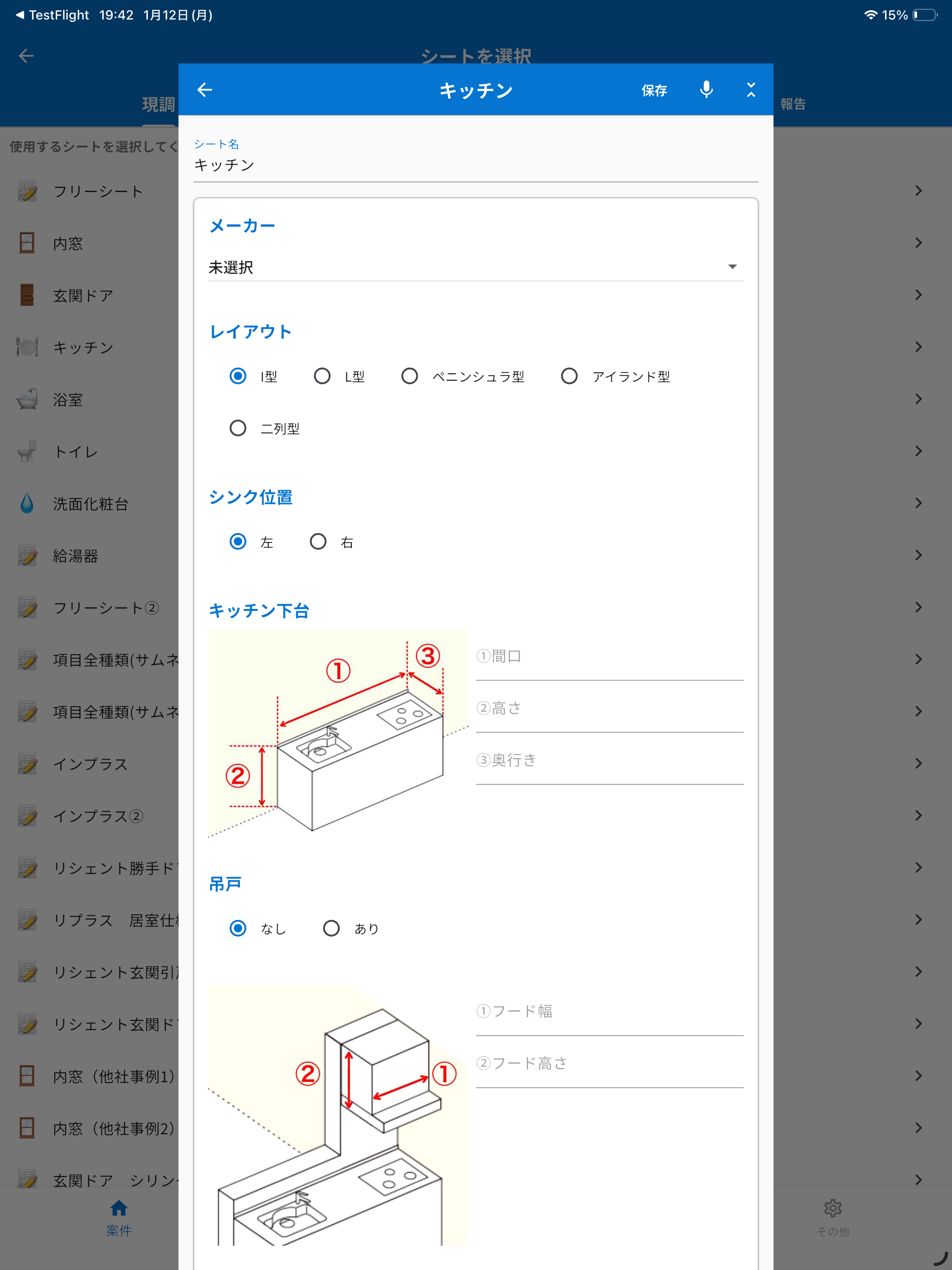Tap the microphone voice input icon
This screenshot has width=952, height=1270.
(706, 90)
